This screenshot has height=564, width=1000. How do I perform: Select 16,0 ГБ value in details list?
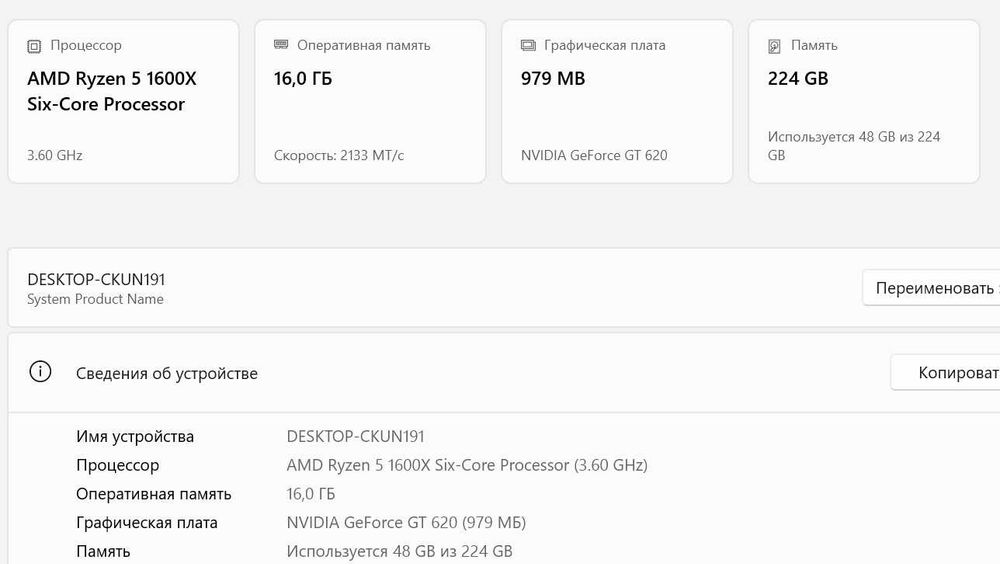[311, 494]
